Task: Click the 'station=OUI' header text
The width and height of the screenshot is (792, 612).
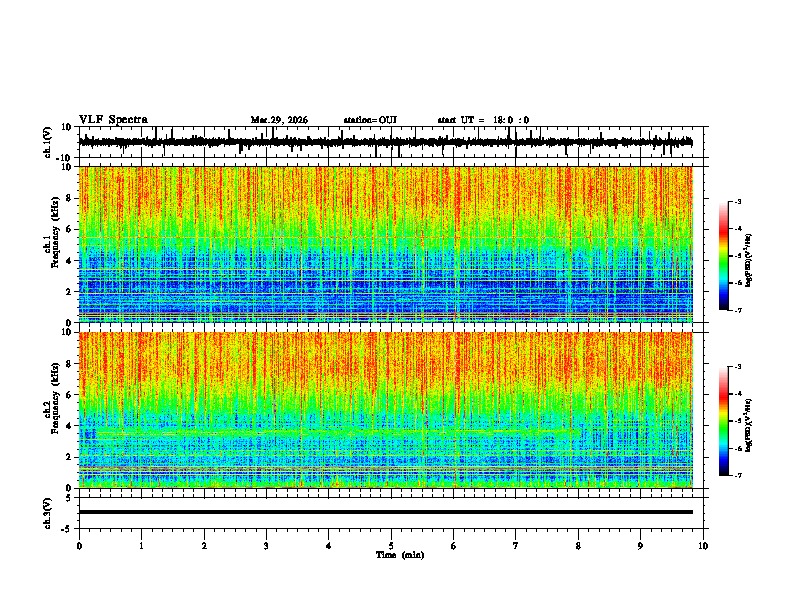Action: (x=370, y=120)
